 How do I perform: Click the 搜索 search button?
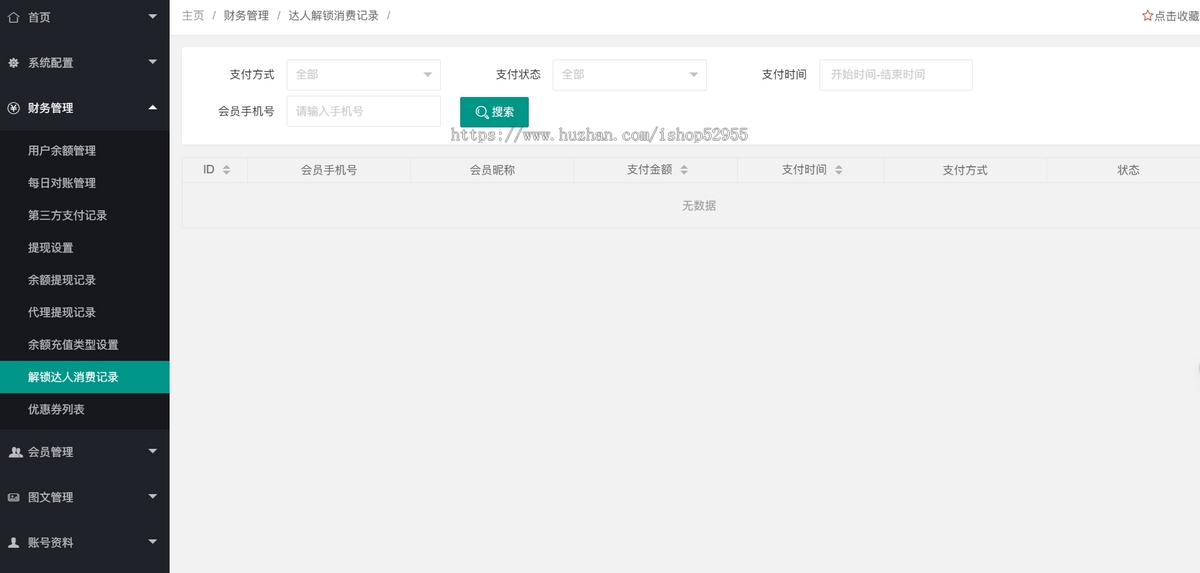point(494,112)
